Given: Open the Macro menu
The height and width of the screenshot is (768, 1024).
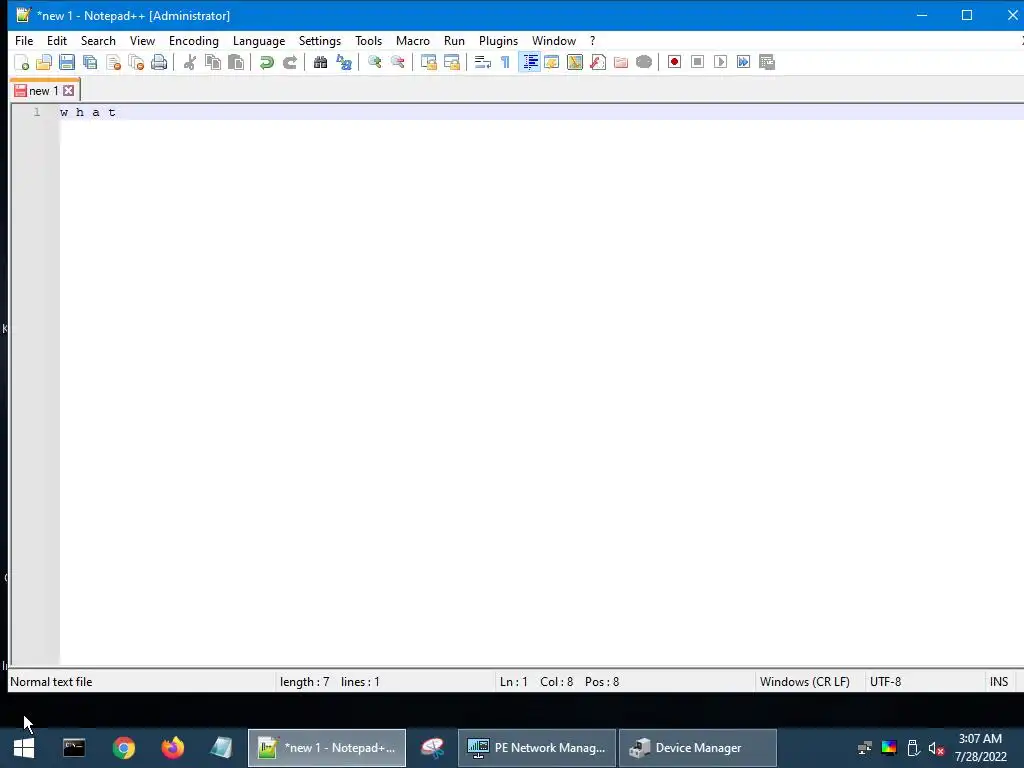Looking at the screenshot, I should coord(413,40).
